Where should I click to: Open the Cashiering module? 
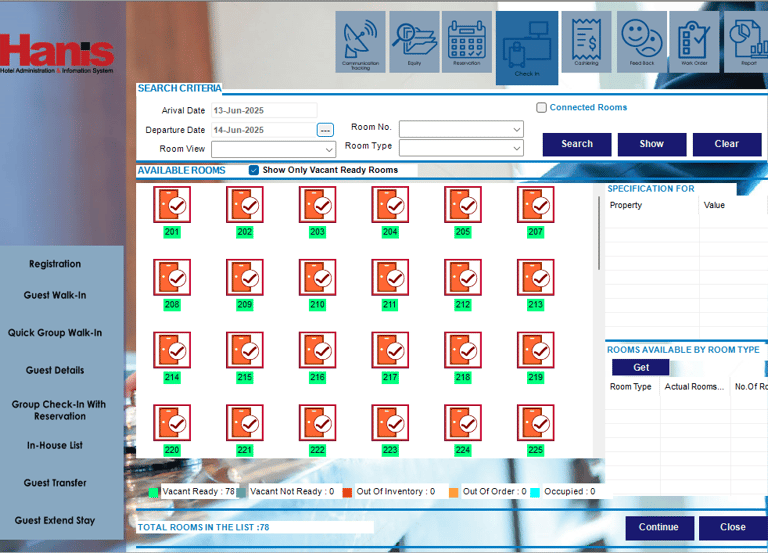[x=586, y=42]
